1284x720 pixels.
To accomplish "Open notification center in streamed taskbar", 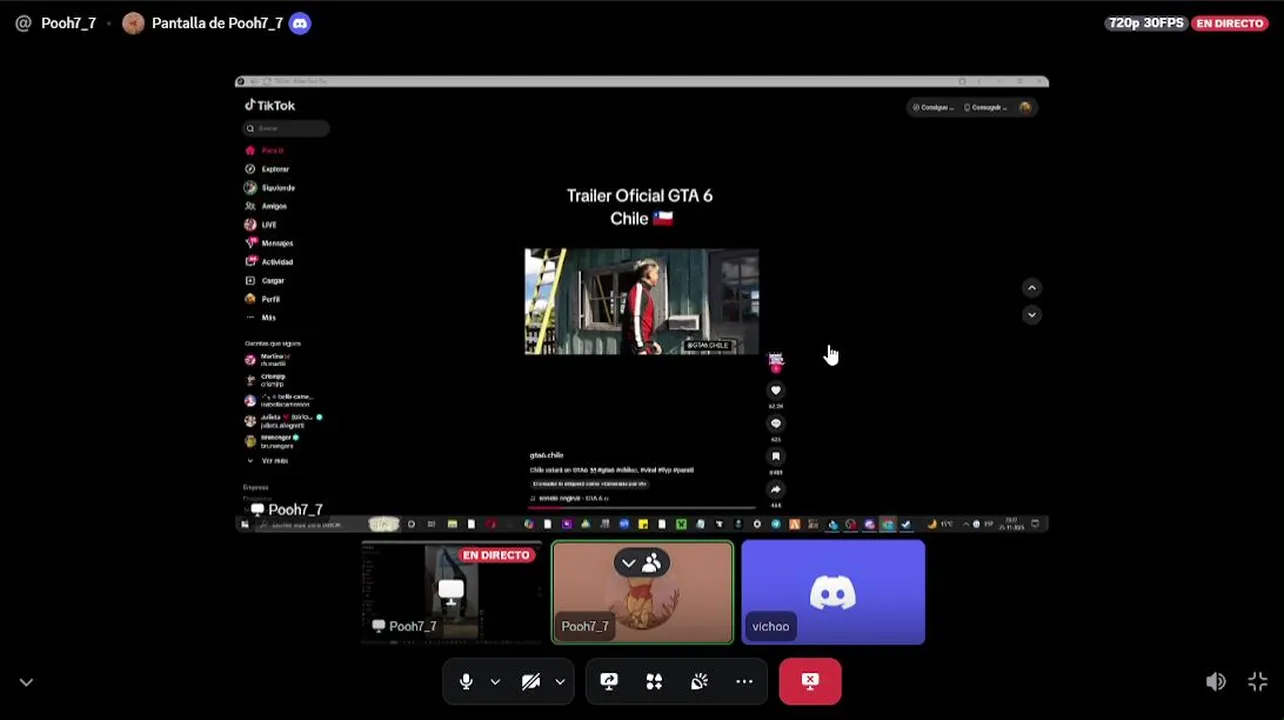I will click(1036, 524).
